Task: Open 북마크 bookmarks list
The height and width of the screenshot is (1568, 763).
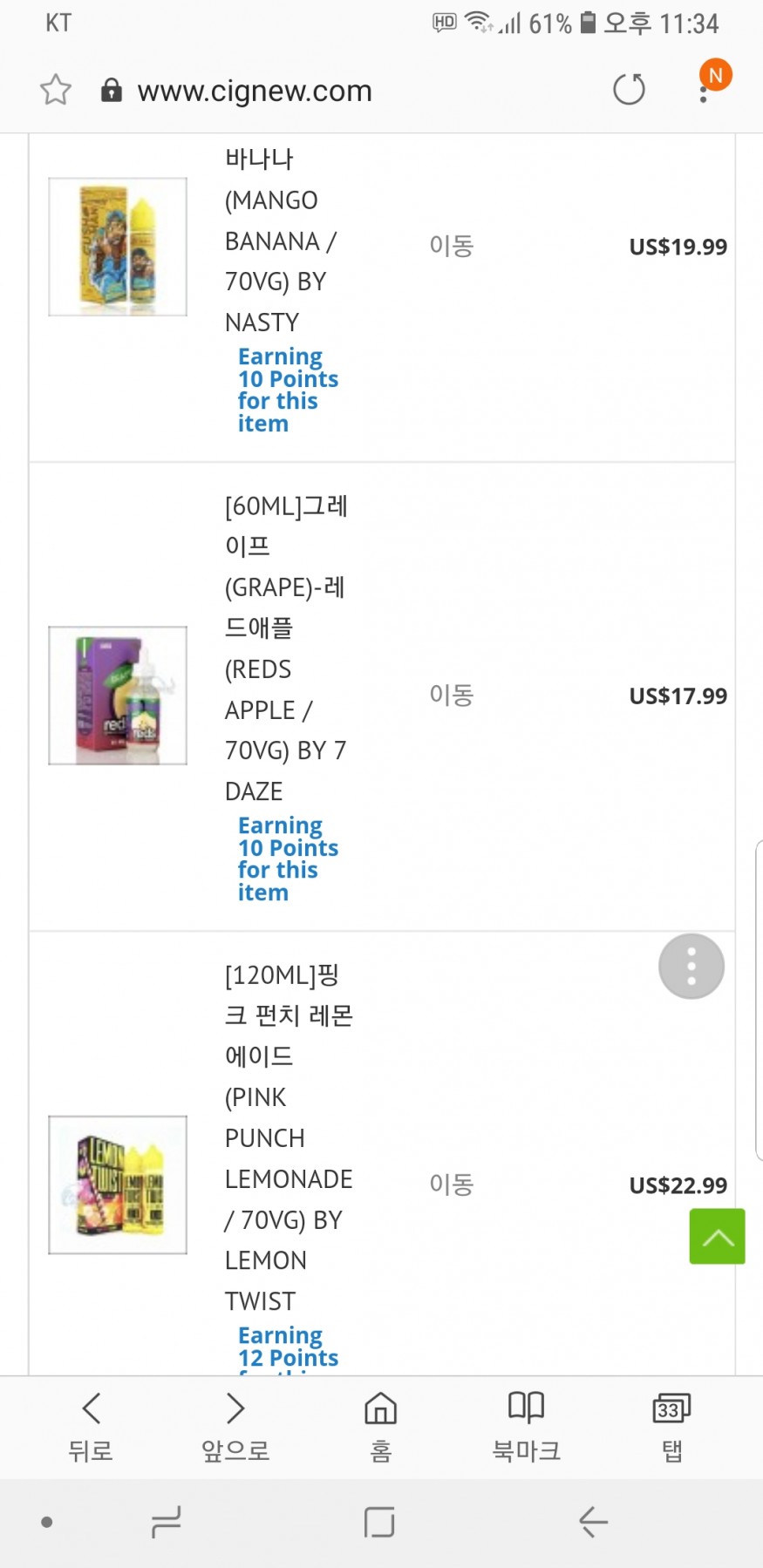Action: [526, 1425]
